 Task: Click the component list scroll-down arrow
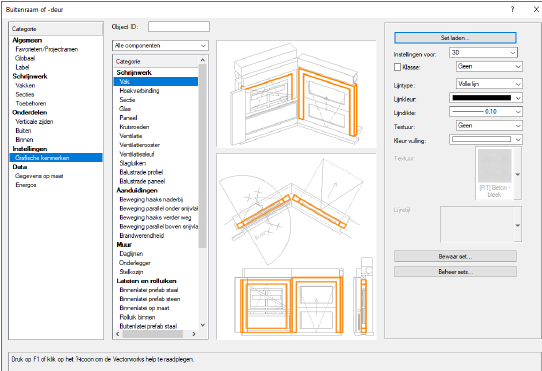pyautogui.click(x=203, y=325)
